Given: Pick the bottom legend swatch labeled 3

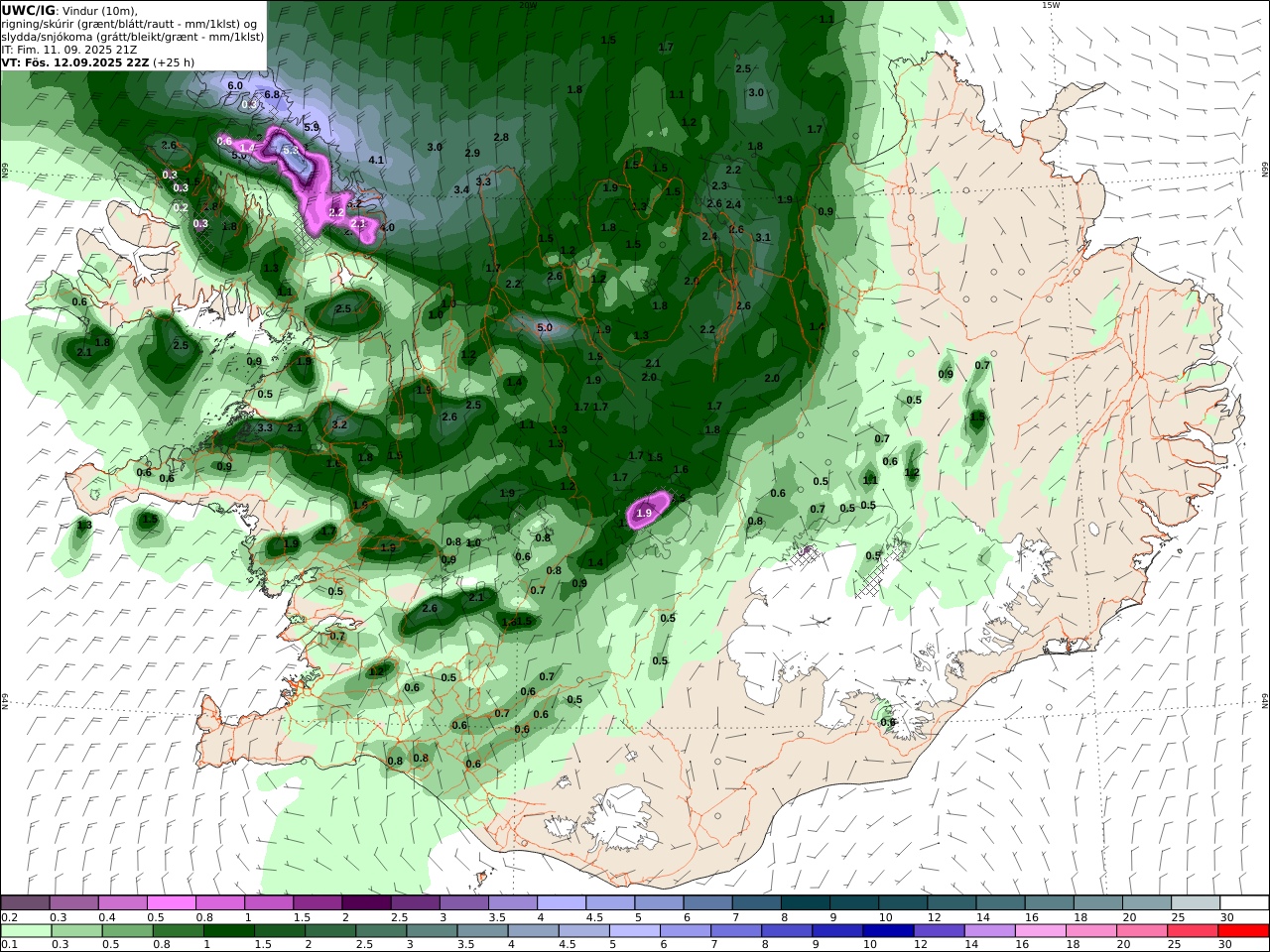Looking at the screenshot, I should (432, 931).
